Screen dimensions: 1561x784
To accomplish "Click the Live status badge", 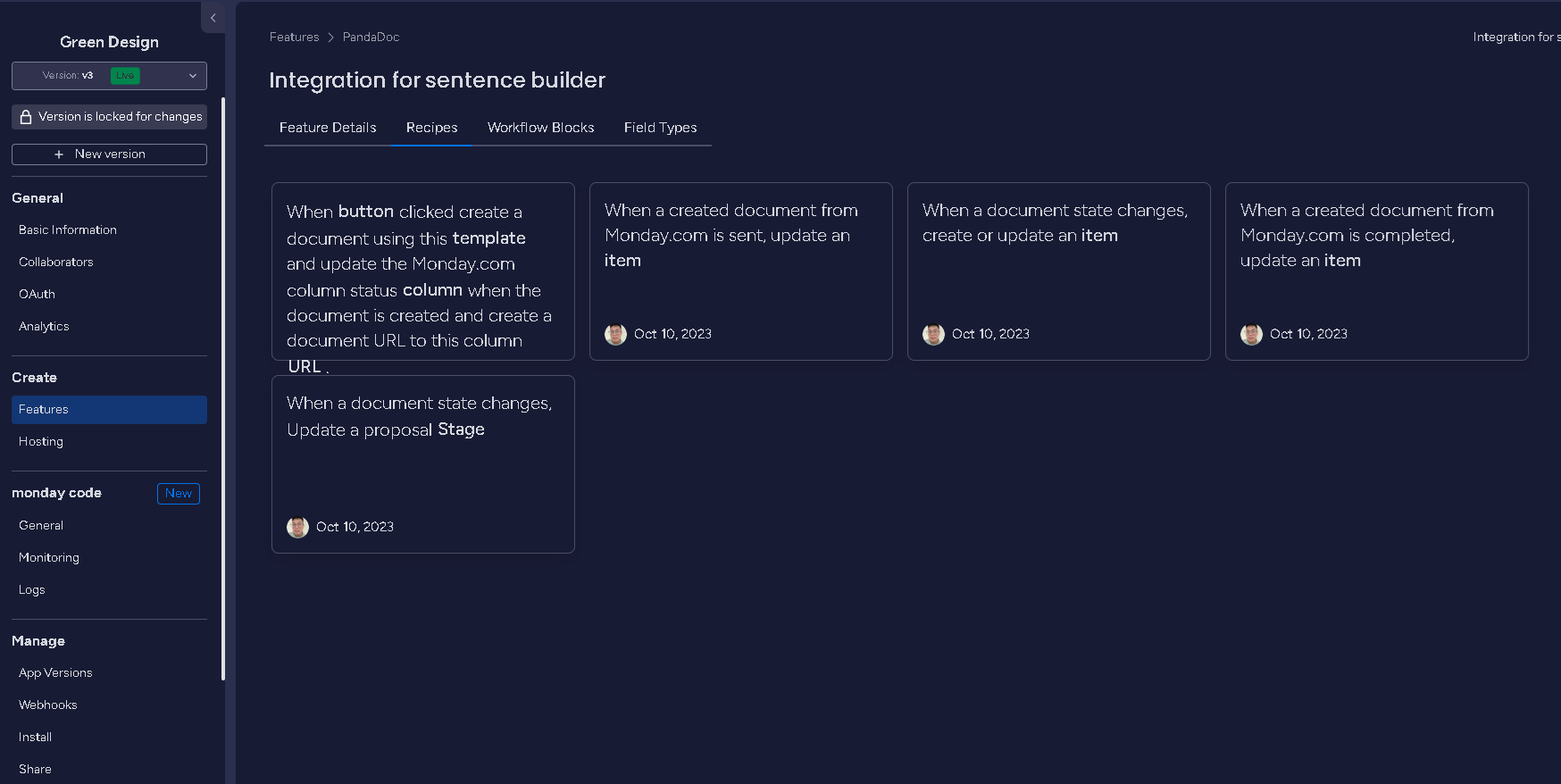I will (125, 76).
